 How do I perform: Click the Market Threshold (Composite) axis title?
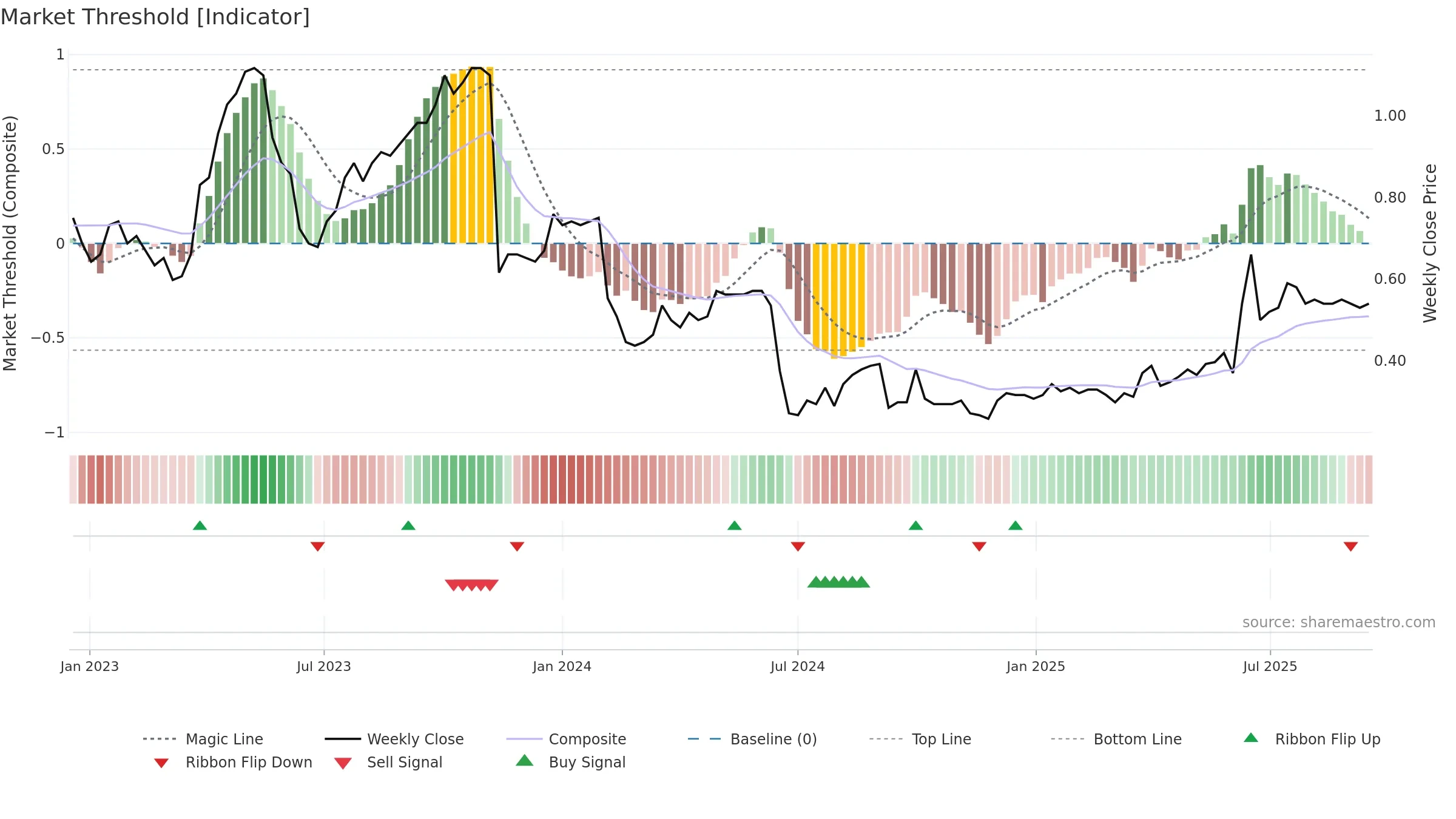[x=10, y=243]
